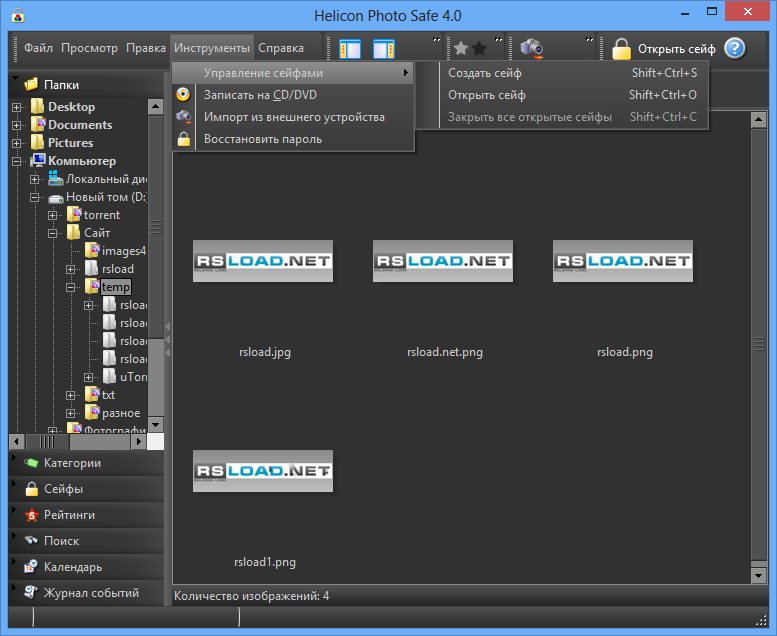777x636 pixels.
Task: Open the Рейтинги panel
Action: (x=86, y=515)
